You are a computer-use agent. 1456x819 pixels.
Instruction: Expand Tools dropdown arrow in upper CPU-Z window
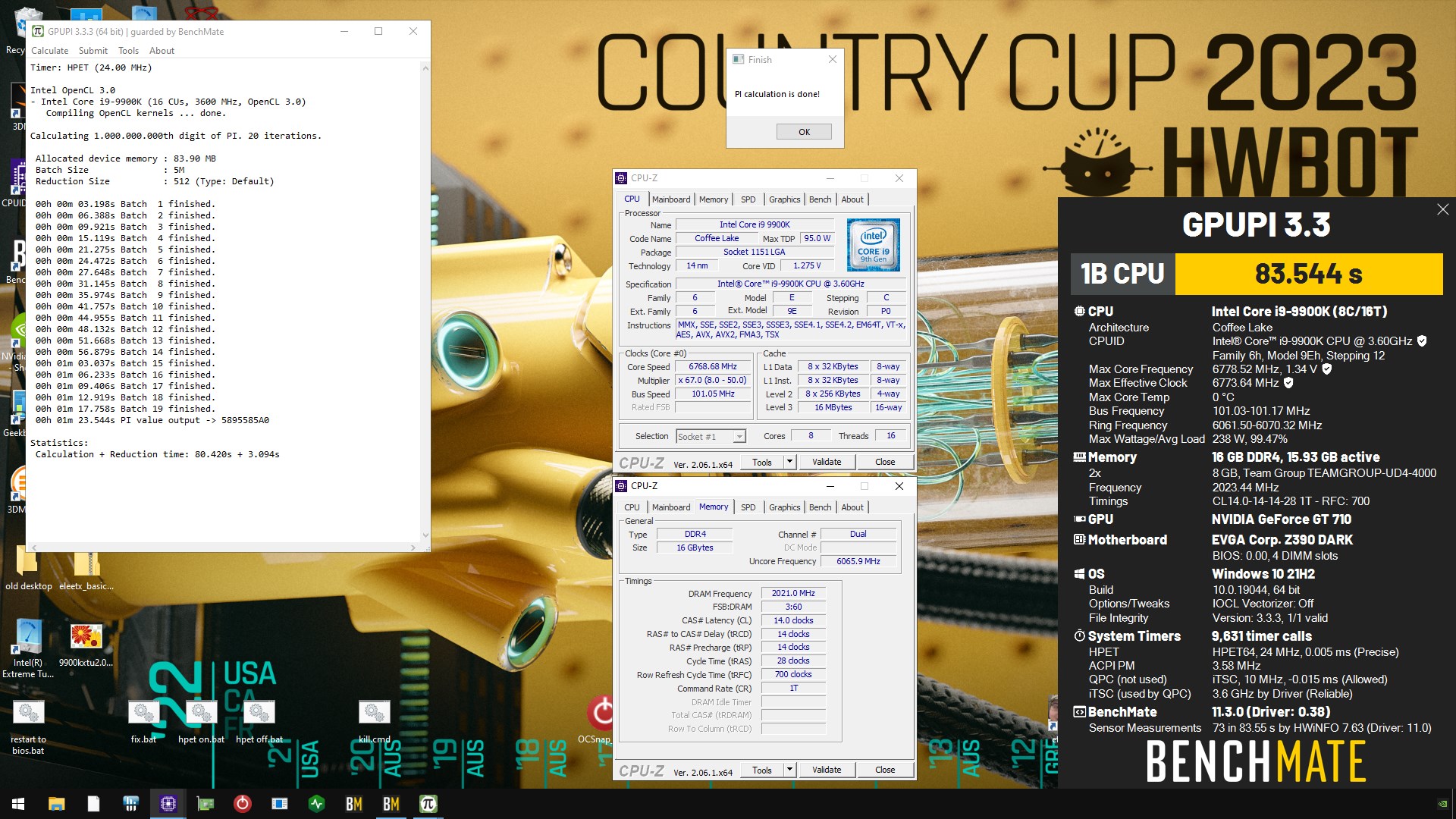point(789,461)
